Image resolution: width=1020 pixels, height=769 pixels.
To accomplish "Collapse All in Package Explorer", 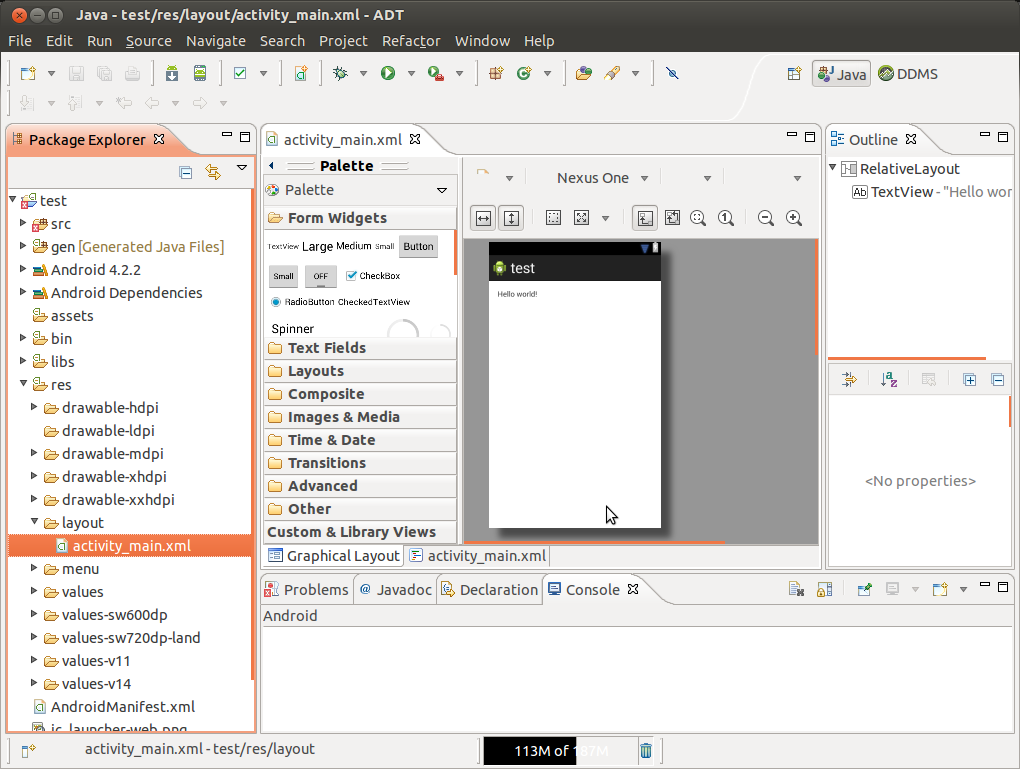I will click(186, 172).
